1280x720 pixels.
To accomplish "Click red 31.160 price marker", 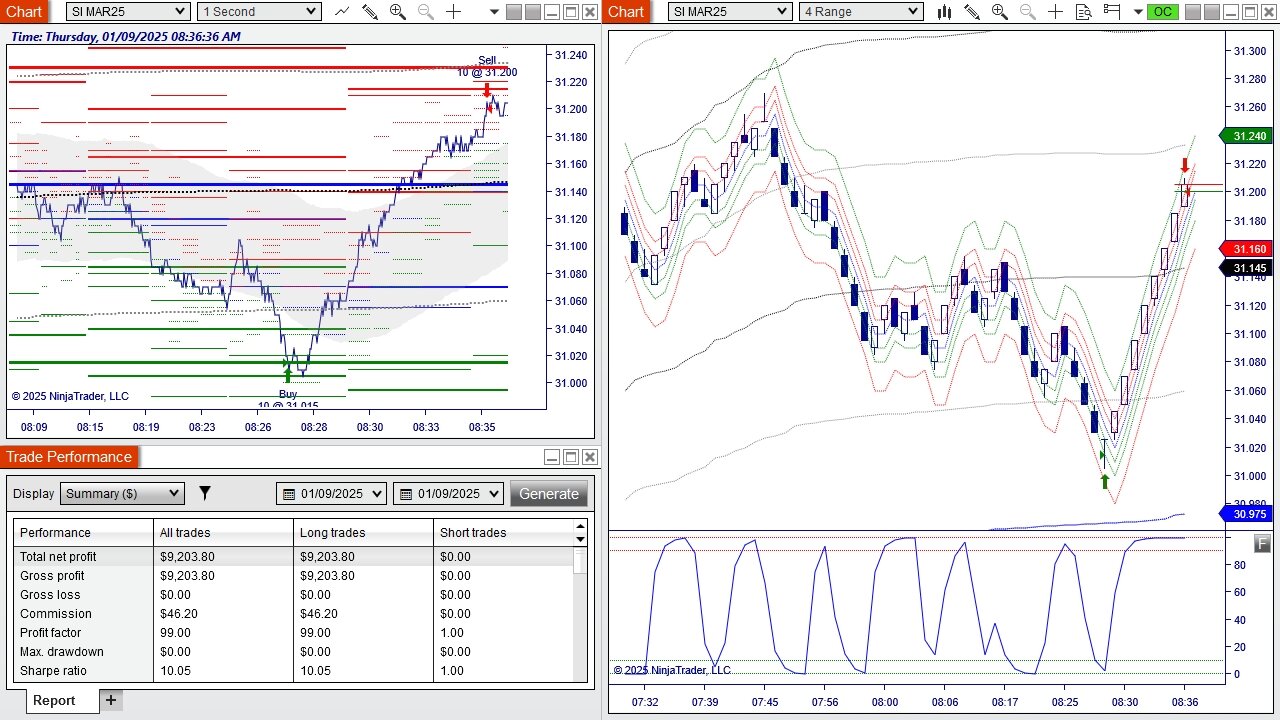I will coord(1246,249).
